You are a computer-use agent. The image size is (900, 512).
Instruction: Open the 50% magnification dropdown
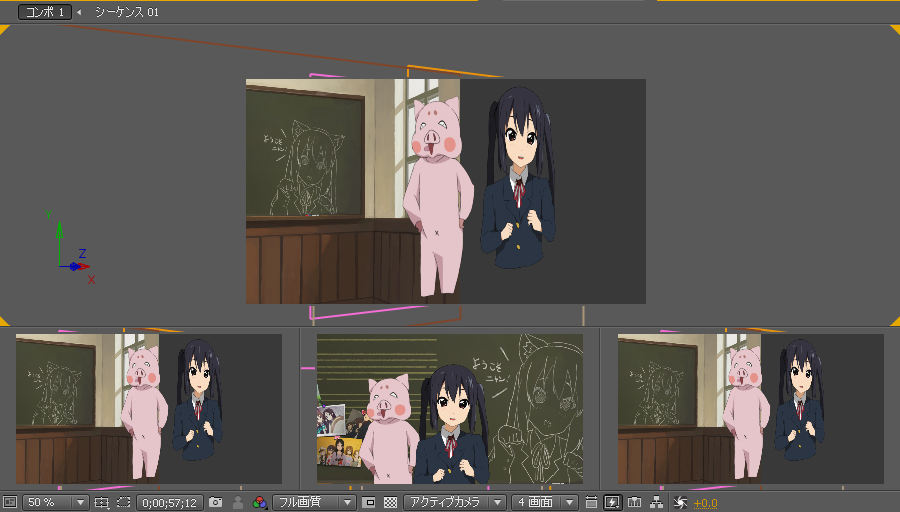[x=55, y=502]
